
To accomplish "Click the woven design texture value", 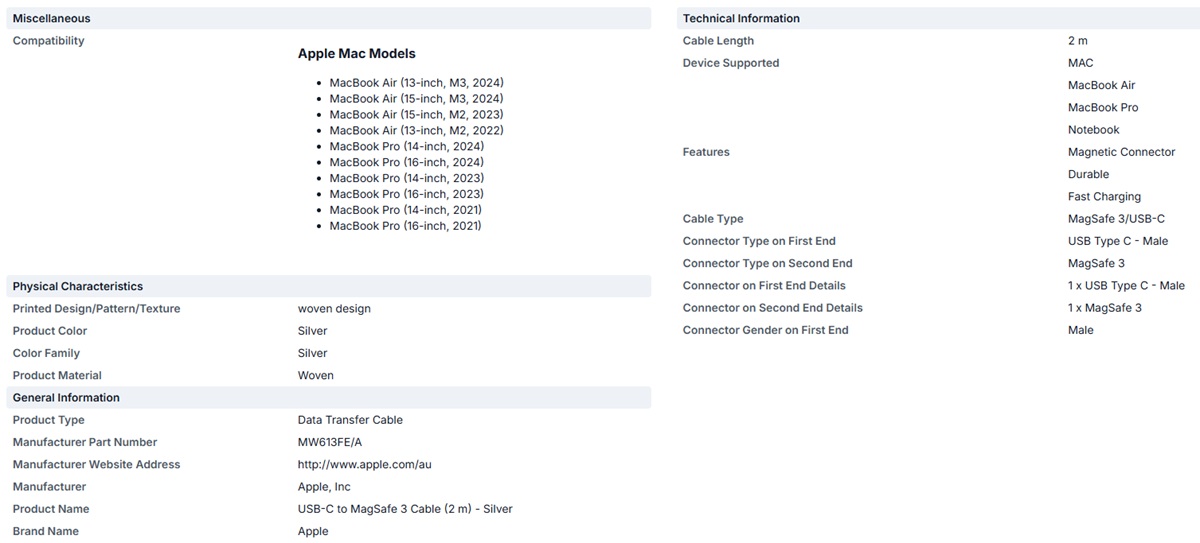I will click(334, 309).
